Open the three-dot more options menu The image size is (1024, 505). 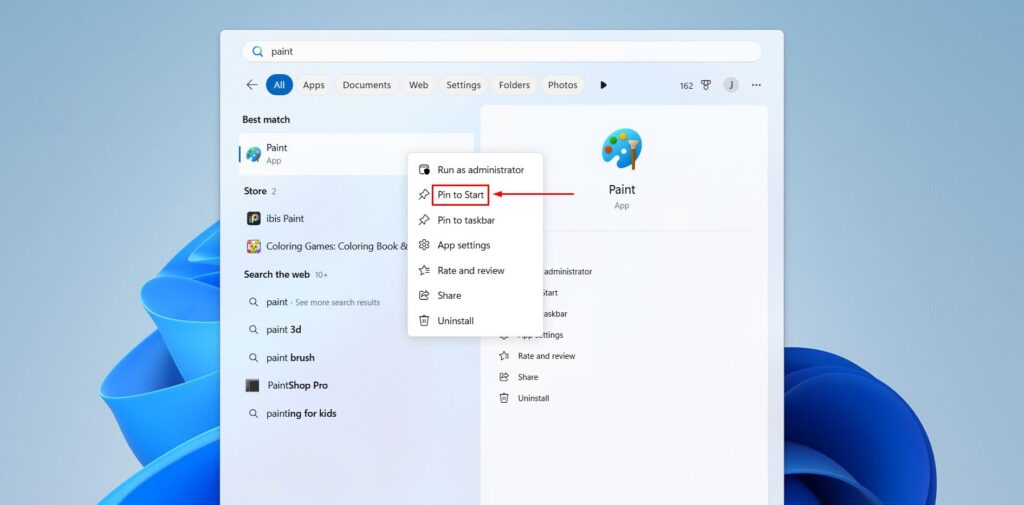coord(756,85)
